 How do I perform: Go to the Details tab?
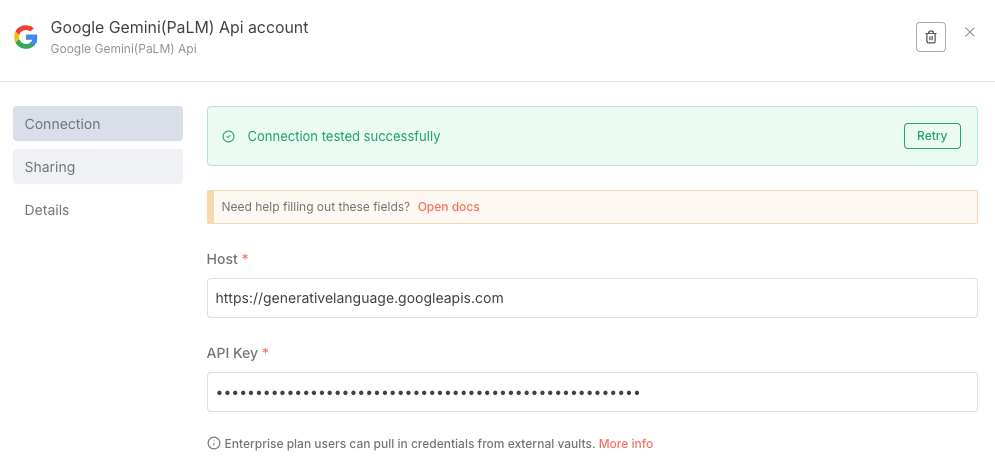(47, 210)
